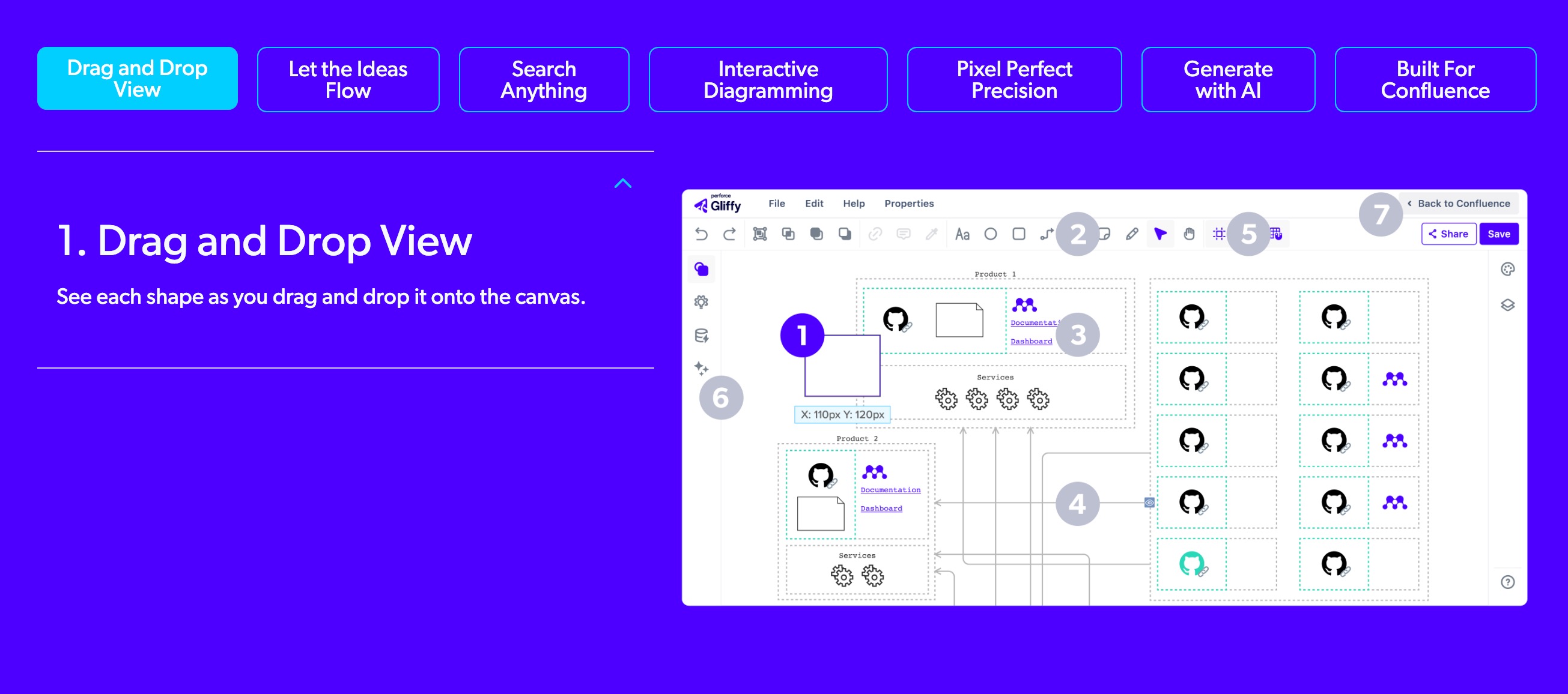Screen dimensions: 1568x694
Task: Open the File menu in Gliffy
Action: click(x=776, y=204)
